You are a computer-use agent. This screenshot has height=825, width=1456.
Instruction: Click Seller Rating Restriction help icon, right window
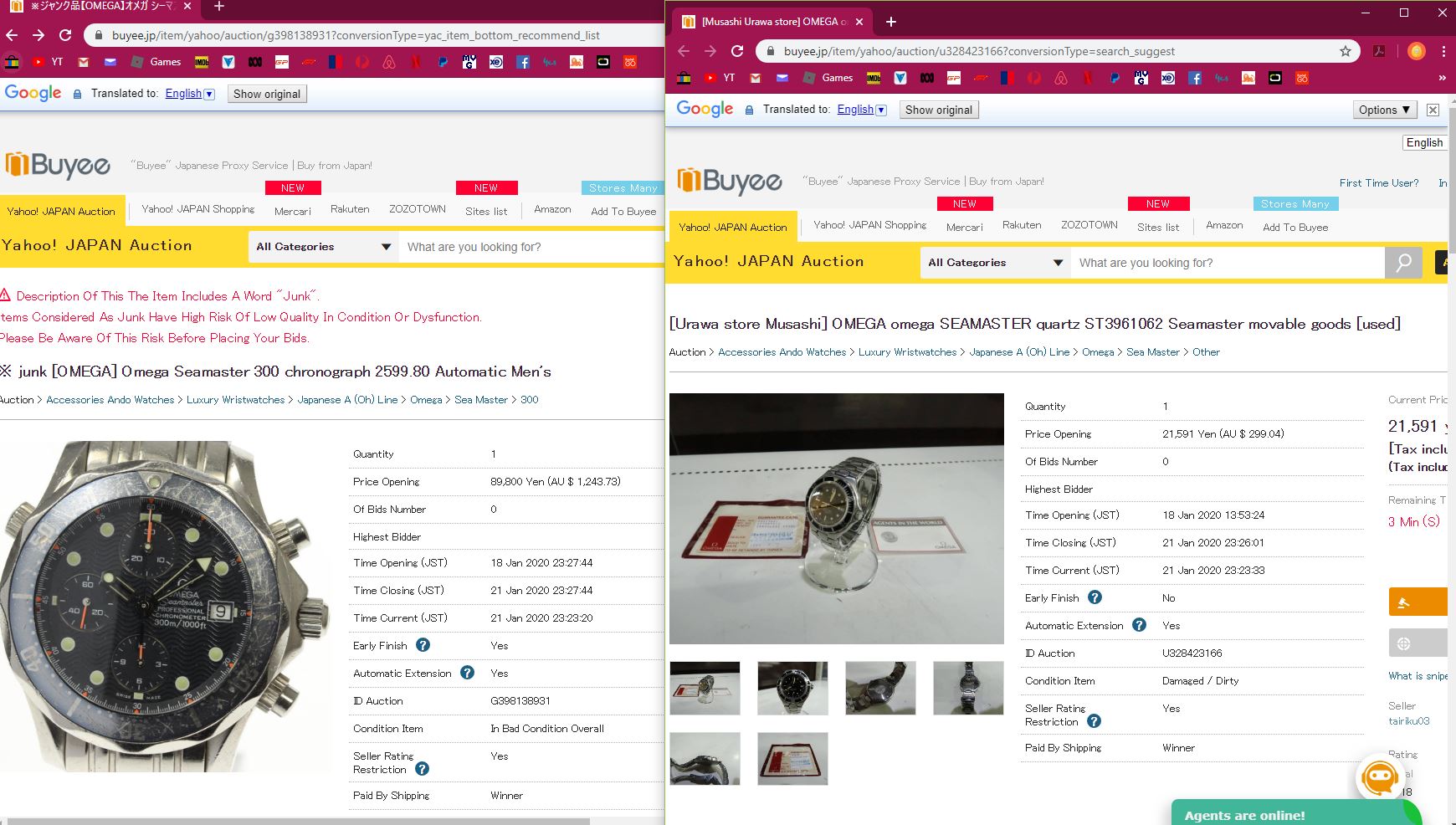click(x=1094, y=721)
